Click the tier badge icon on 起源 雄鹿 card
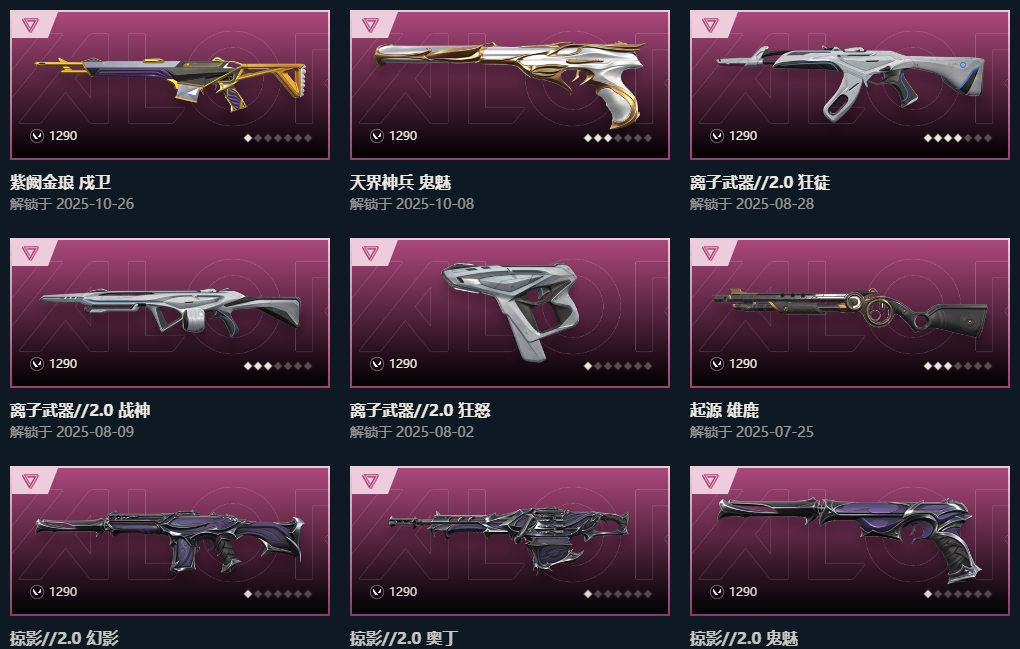 (710, 253)
